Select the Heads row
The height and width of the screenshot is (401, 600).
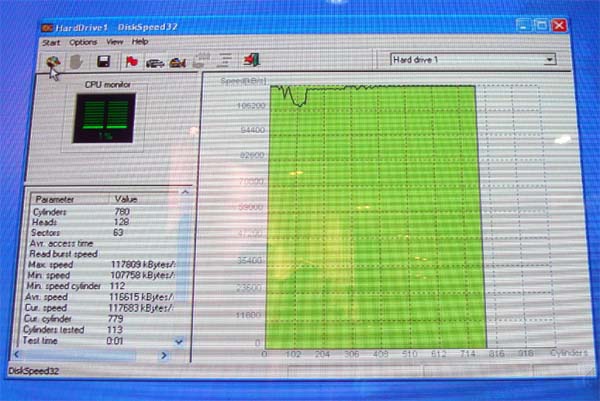point(103,222)
